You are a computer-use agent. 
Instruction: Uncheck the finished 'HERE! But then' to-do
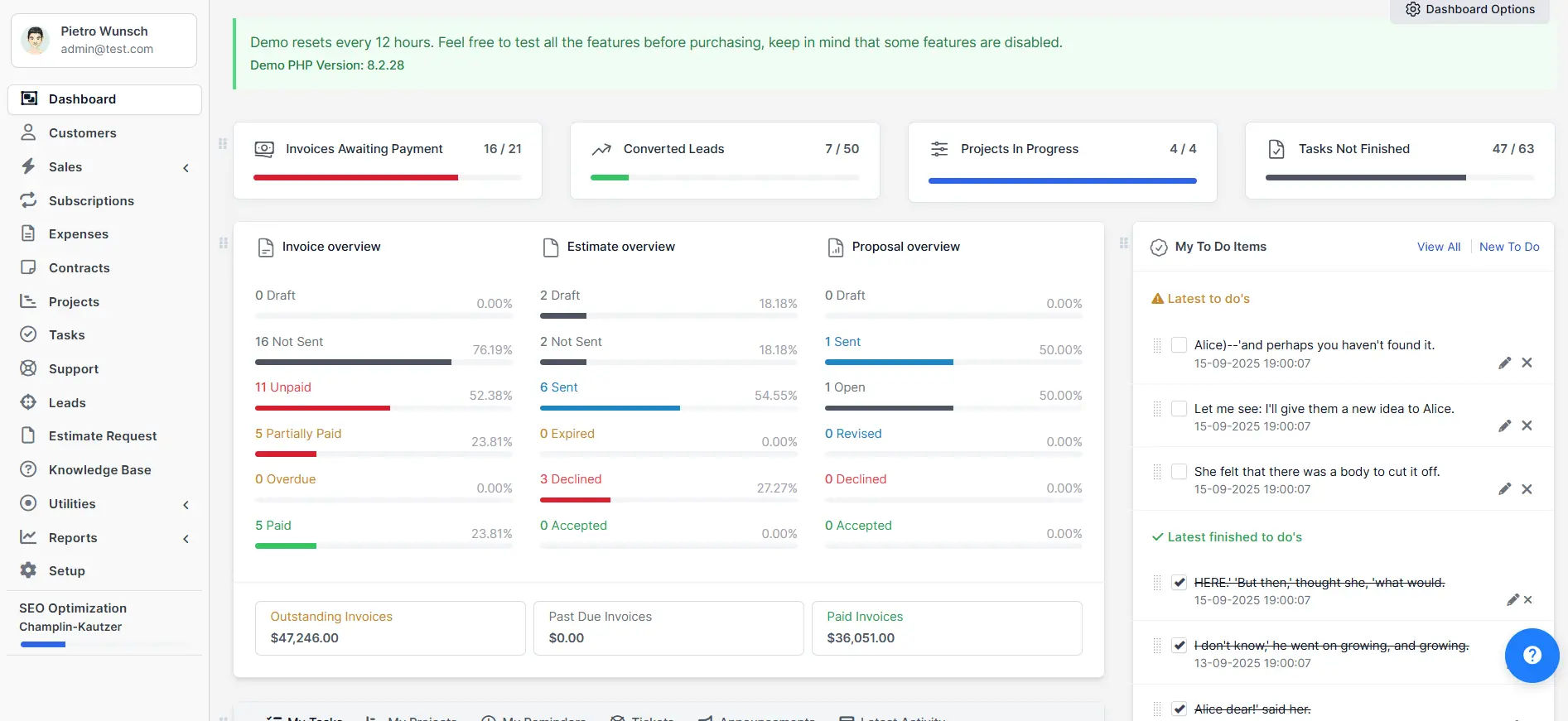pos(1179,583)
